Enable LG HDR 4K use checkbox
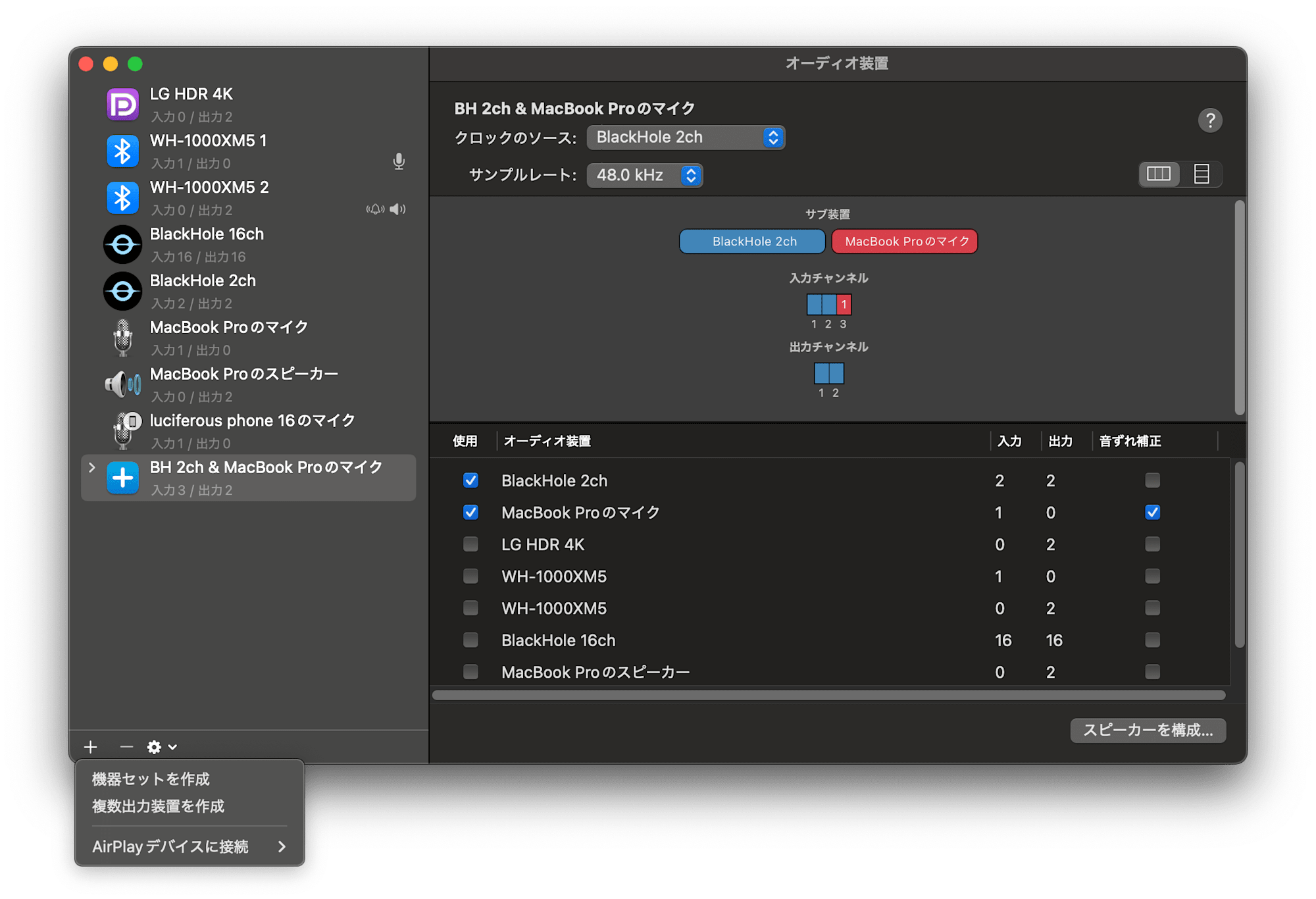 pyautogui.click(x=470, y=544)
